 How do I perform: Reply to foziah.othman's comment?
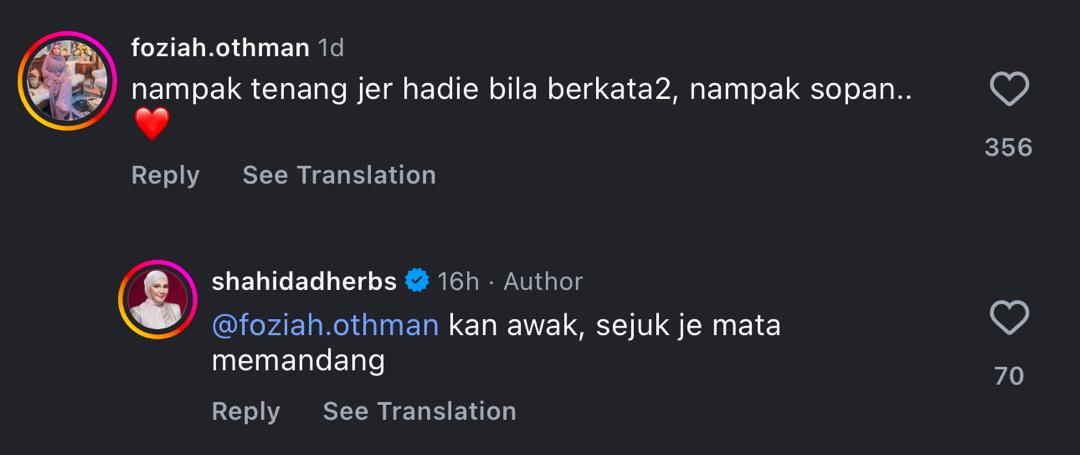[x=165, y=175]
